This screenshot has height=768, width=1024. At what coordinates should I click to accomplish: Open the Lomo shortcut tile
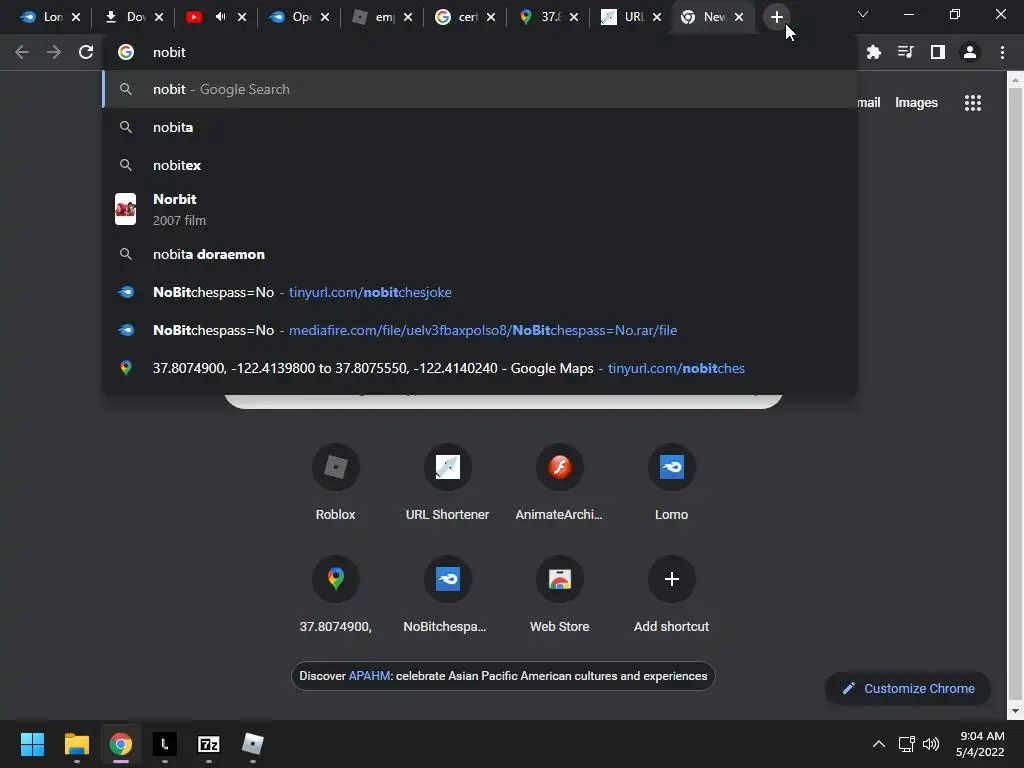(x=671, y=483)
